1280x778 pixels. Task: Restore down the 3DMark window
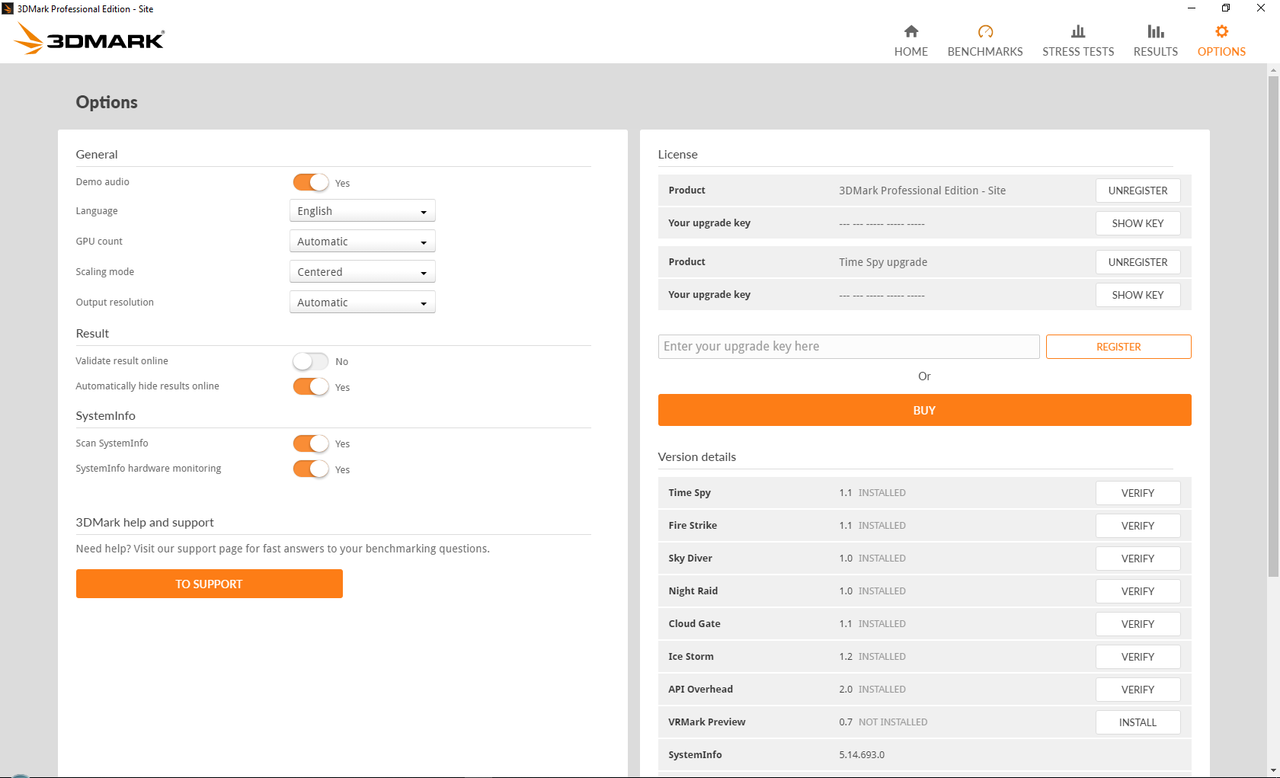pyautogui.click(x=1226, y=8)
